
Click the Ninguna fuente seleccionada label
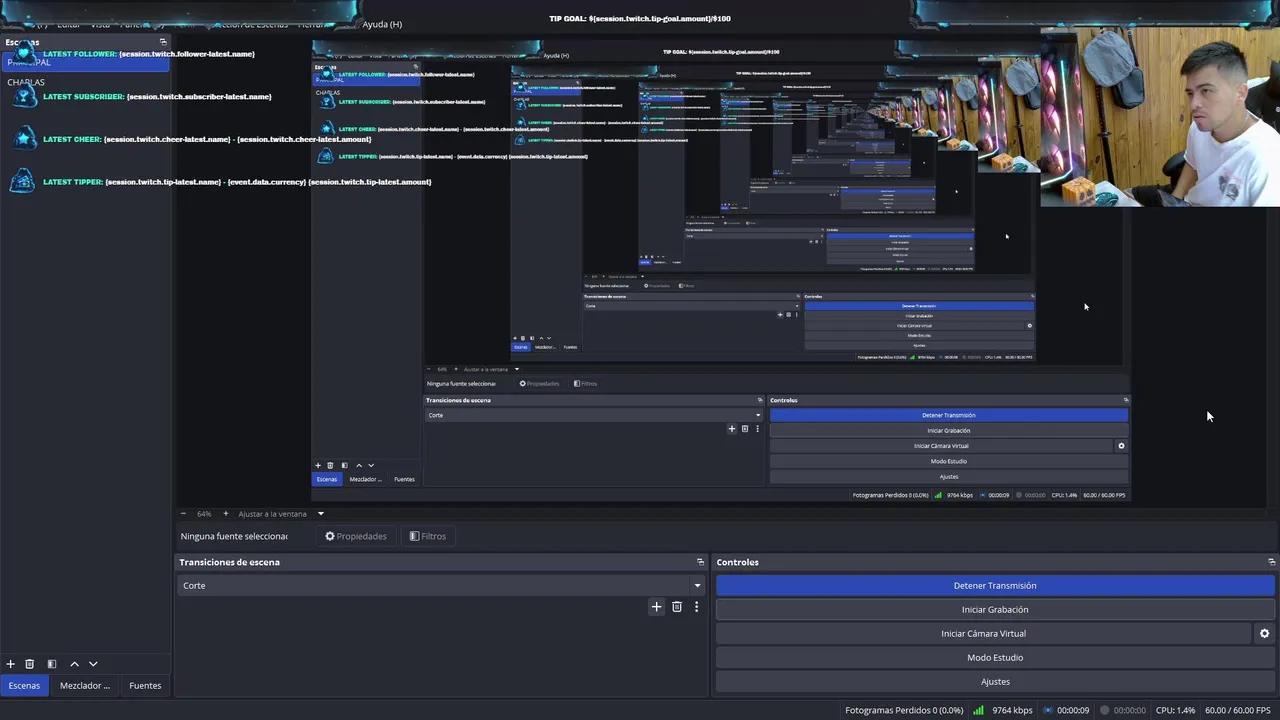[234, 536]
